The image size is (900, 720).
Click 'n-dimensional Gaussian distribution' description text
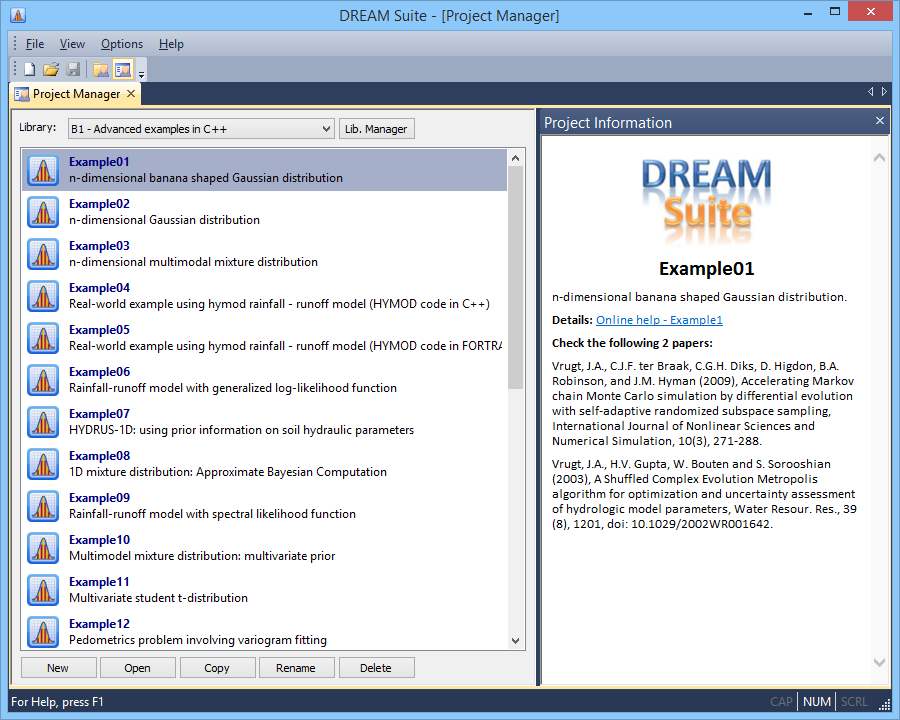pos(164,220)
